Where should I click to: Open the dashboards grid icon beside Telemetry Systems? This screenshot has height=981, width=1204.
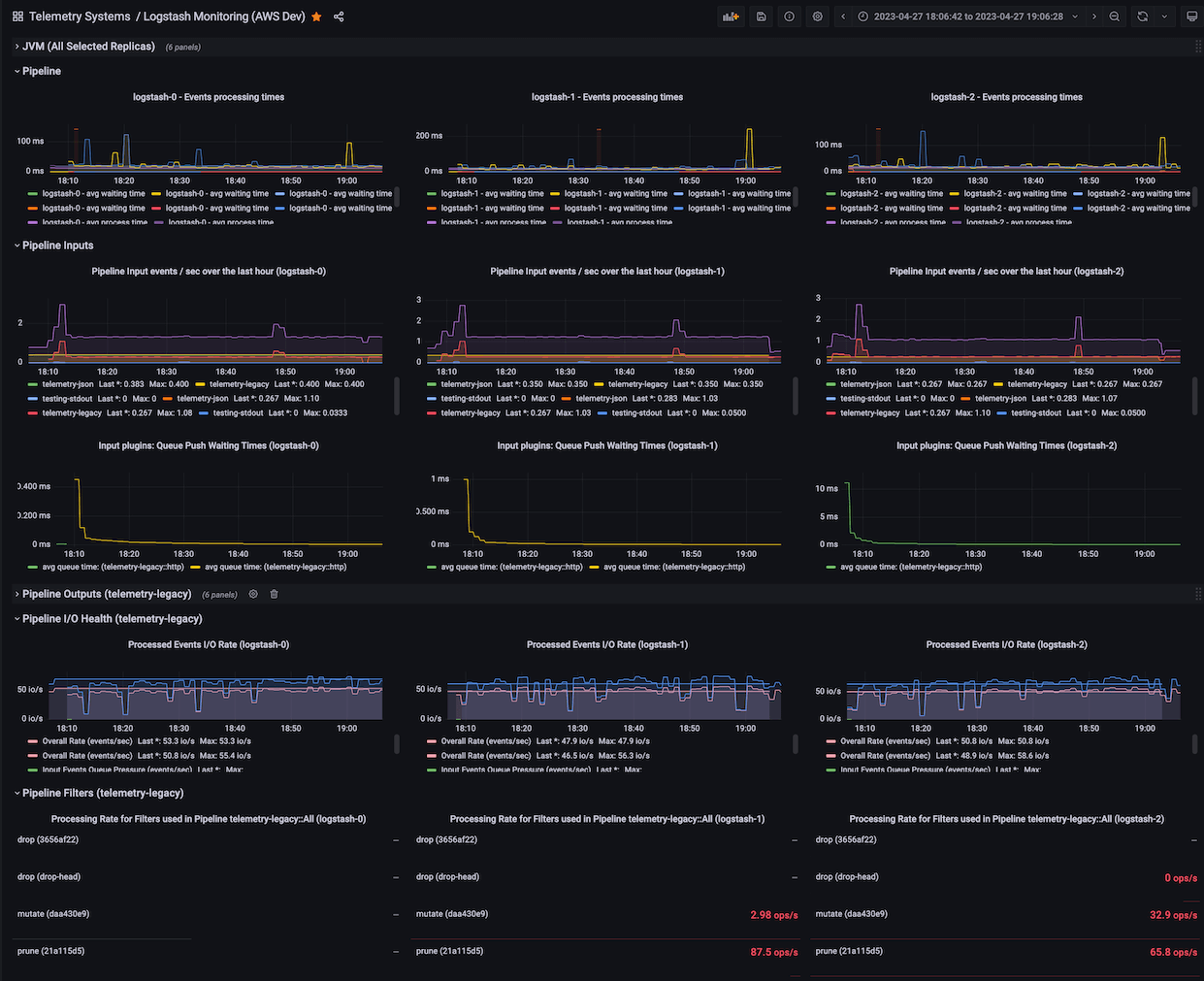tap(17, 16)
